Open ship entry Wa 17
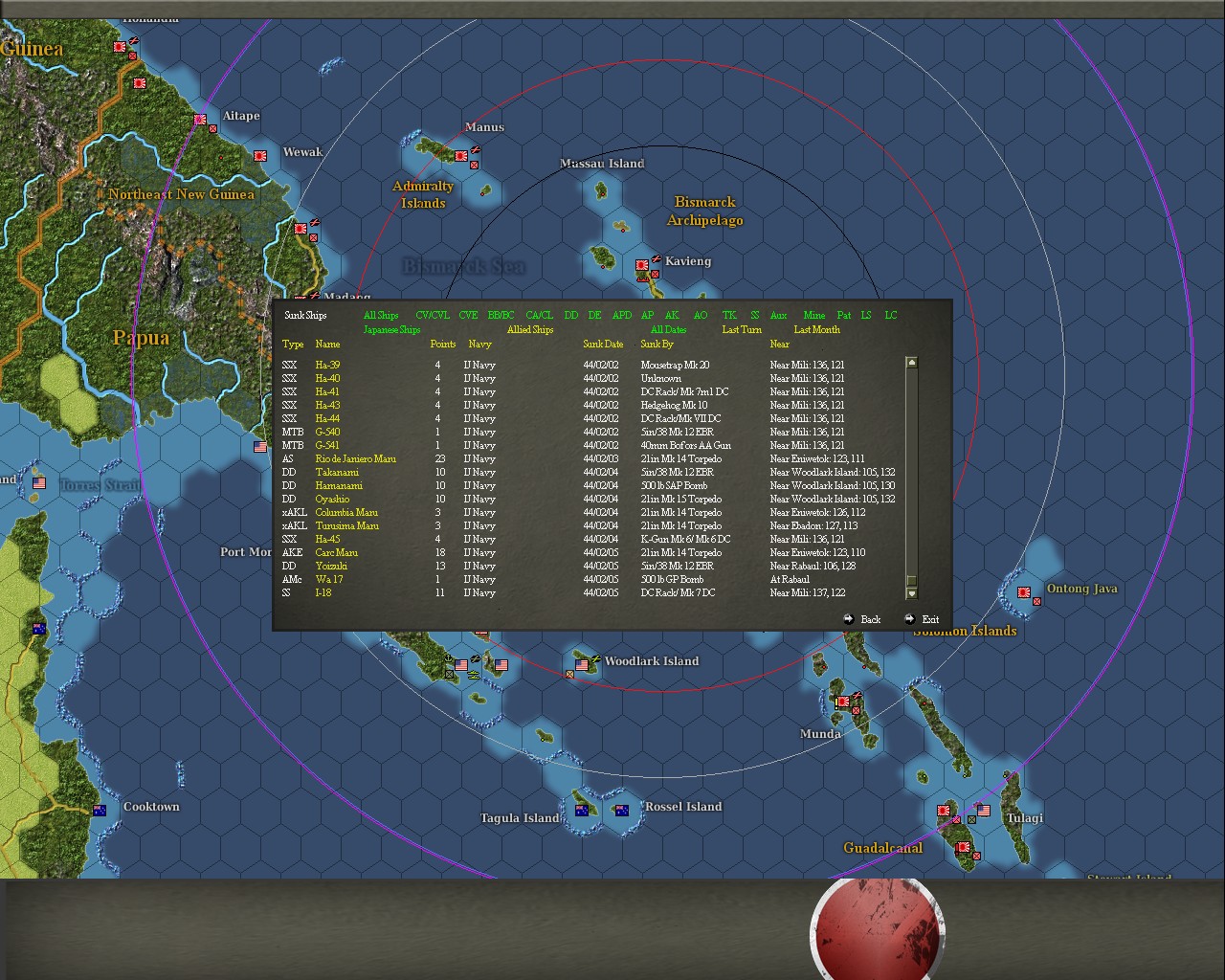The height and width of the screenshot is (980, 1225). (x=329, y=579)
